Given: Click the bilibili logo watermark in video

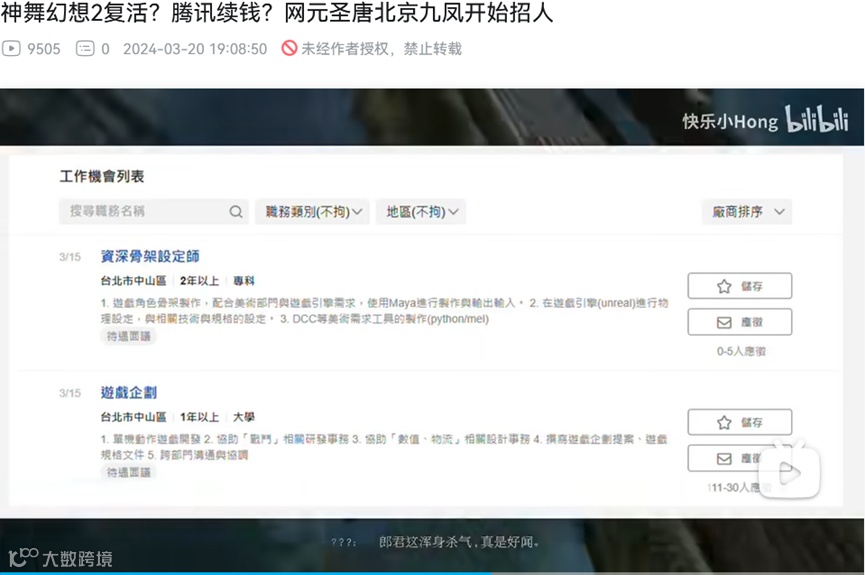Looking at the screenshot, I should [x=816, y=119].
